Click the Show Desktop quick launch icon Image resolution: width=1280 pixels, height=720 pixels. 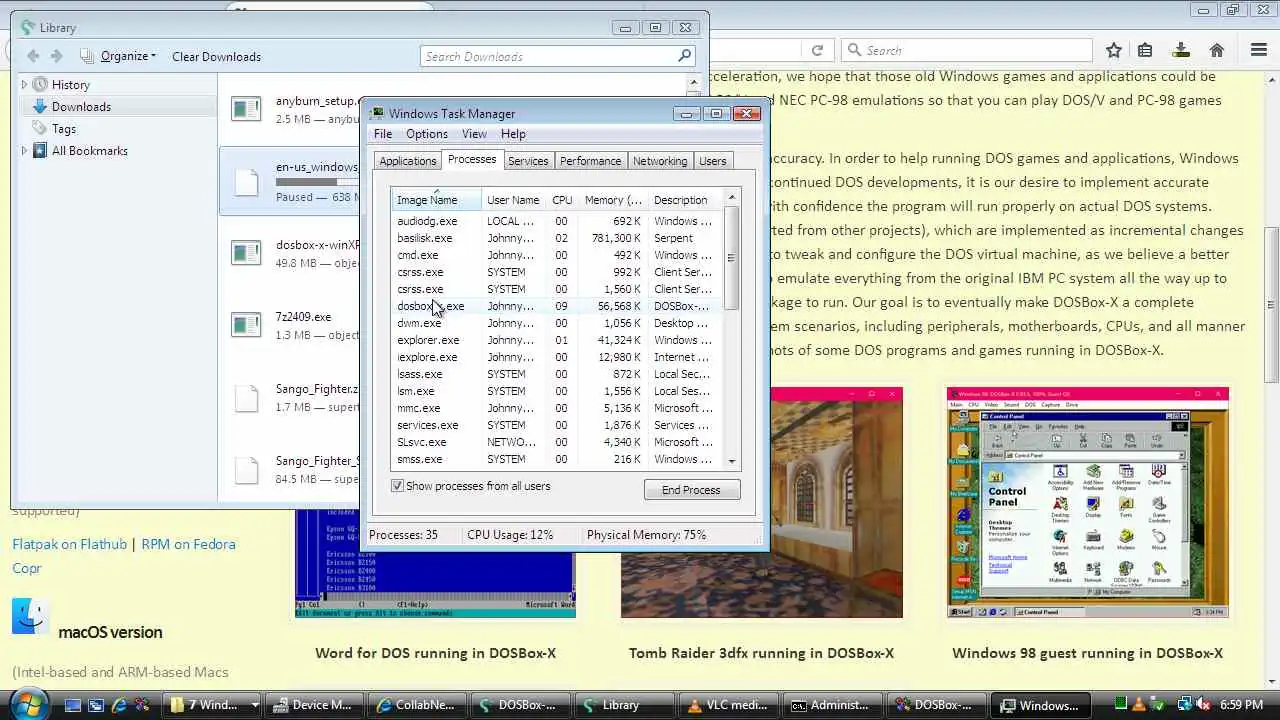coord(72,705)
